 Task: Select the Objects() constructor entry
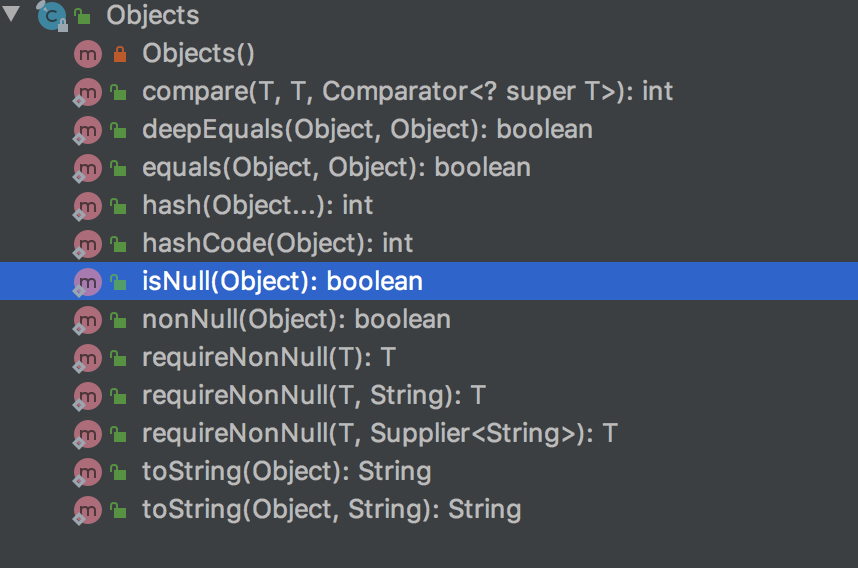click(198, 54)
